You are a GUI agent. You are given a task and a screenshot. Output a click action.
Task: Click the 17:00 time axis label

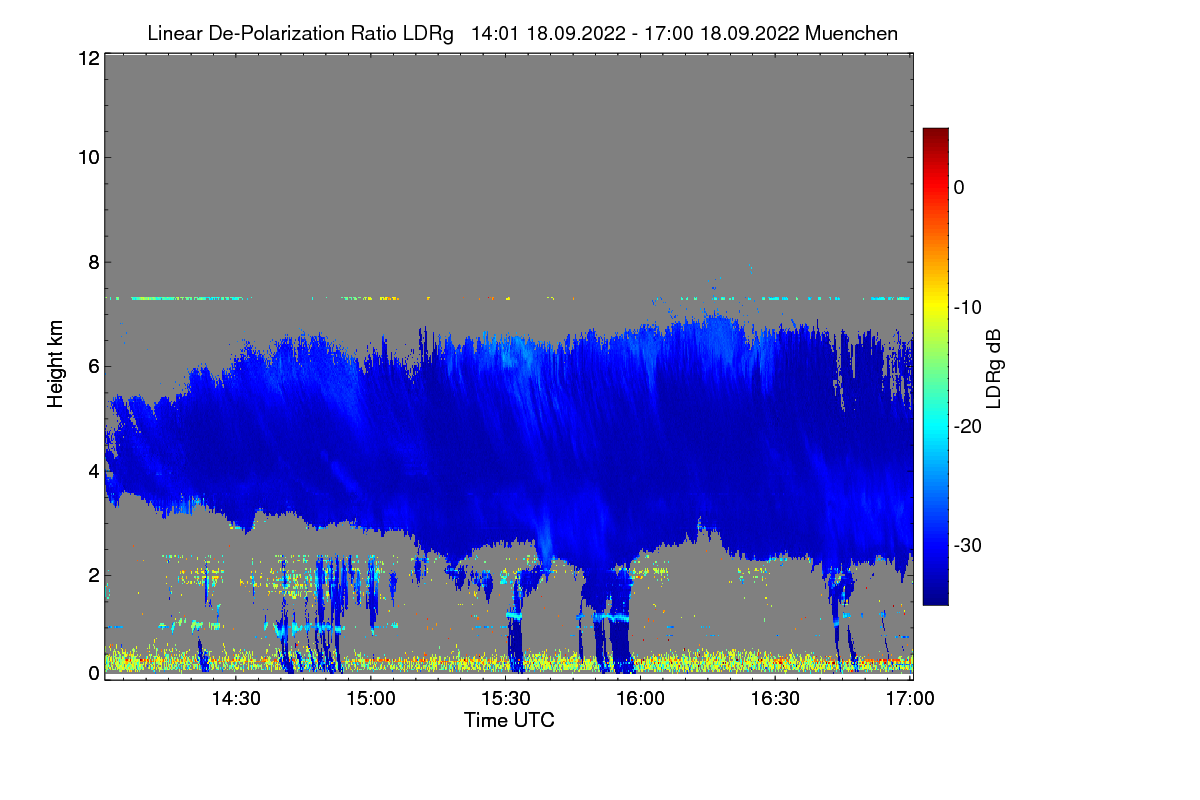(910, 699)
